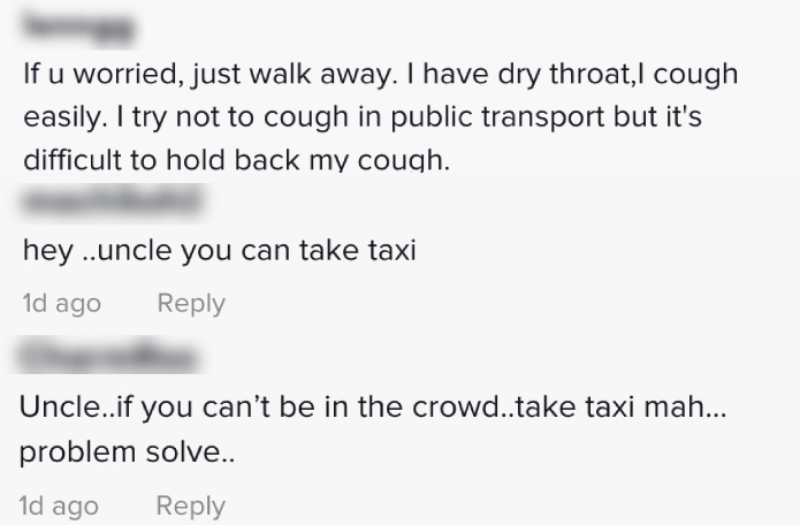Click the line 'easily. I try not to cough'

click(363, 117)
